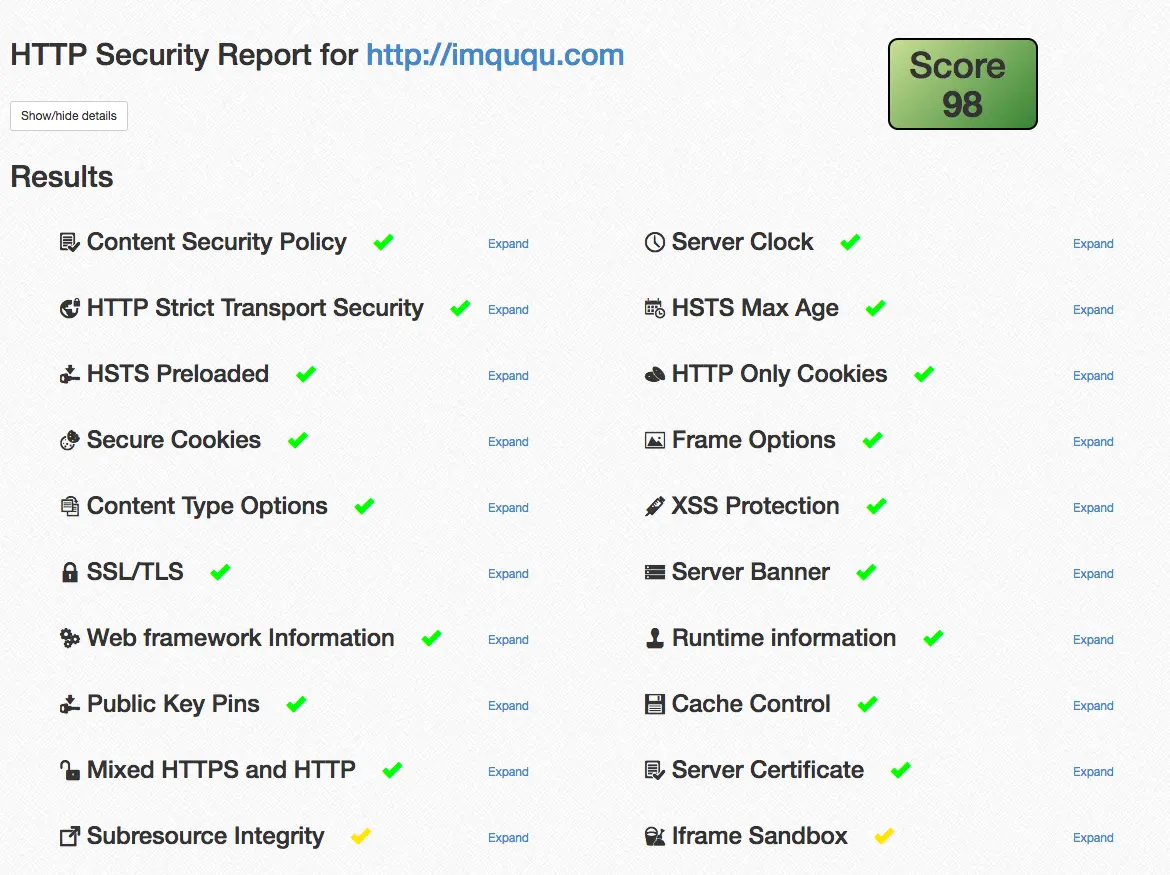Open the http://imququ.com link

[x=494, y=55]
